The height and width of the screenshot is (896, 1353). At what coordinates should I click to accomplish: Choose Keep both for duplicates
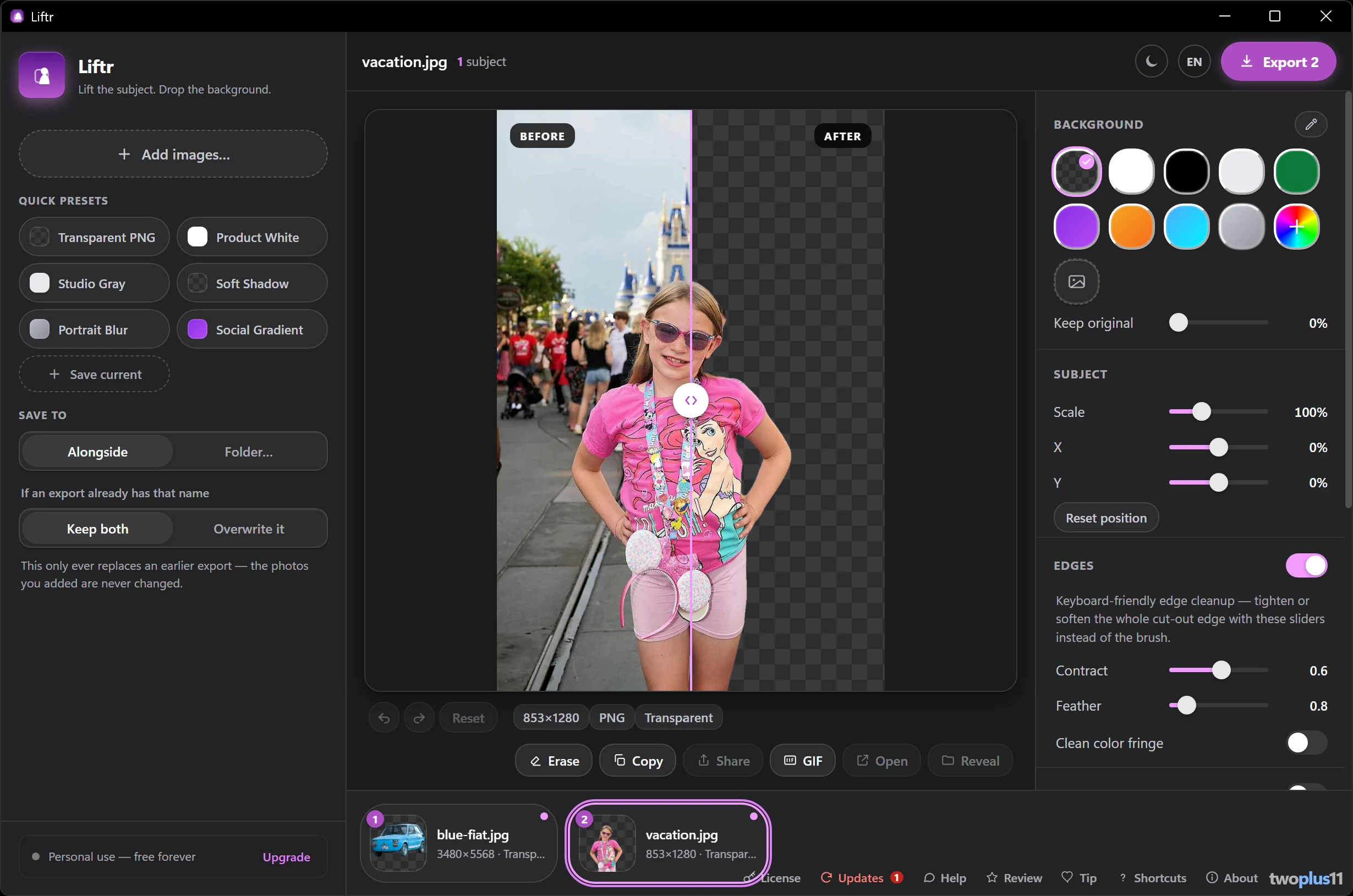click(x=97, y=529)
